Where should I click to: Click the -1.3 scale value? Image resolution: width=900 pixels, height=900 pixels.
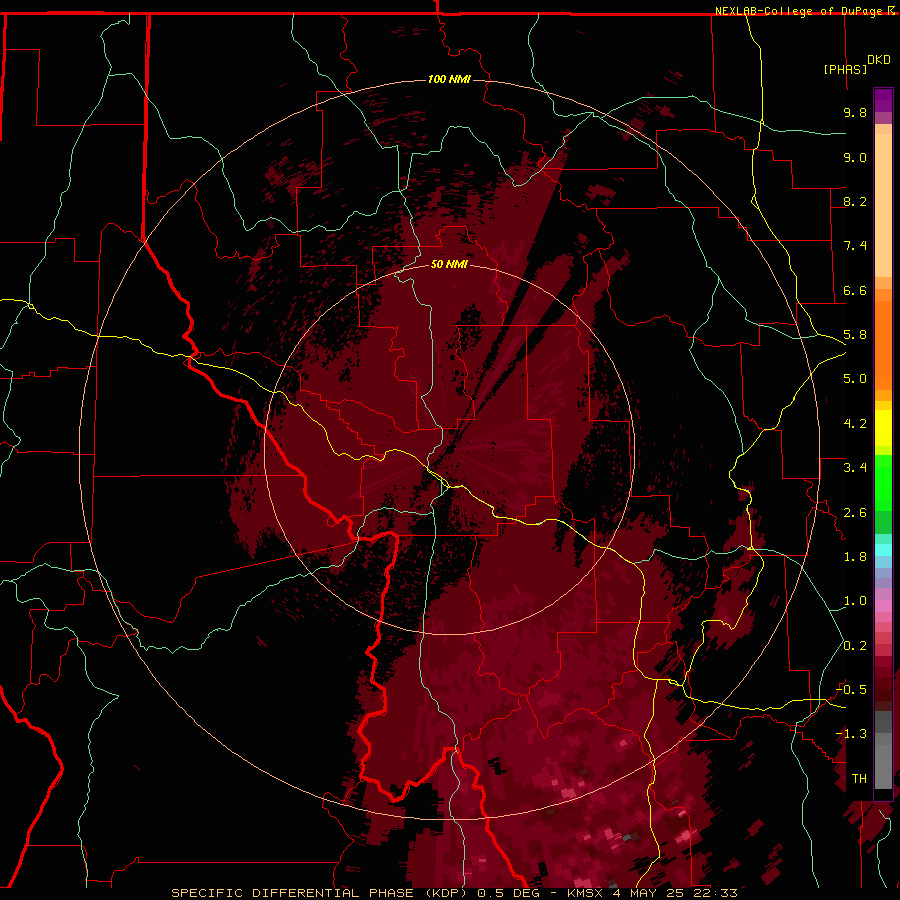click(x=852, y=734)
